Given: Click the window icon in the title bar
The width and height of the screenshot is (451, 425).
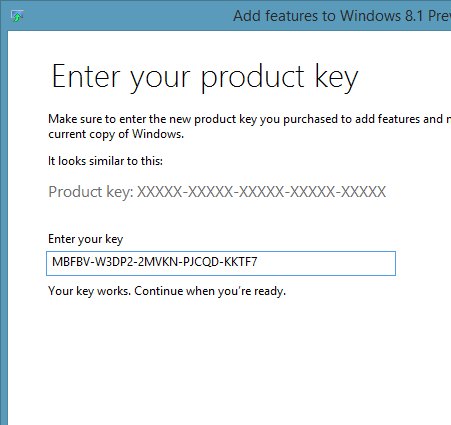Looking at the screenshot, I should click(17, 16).
